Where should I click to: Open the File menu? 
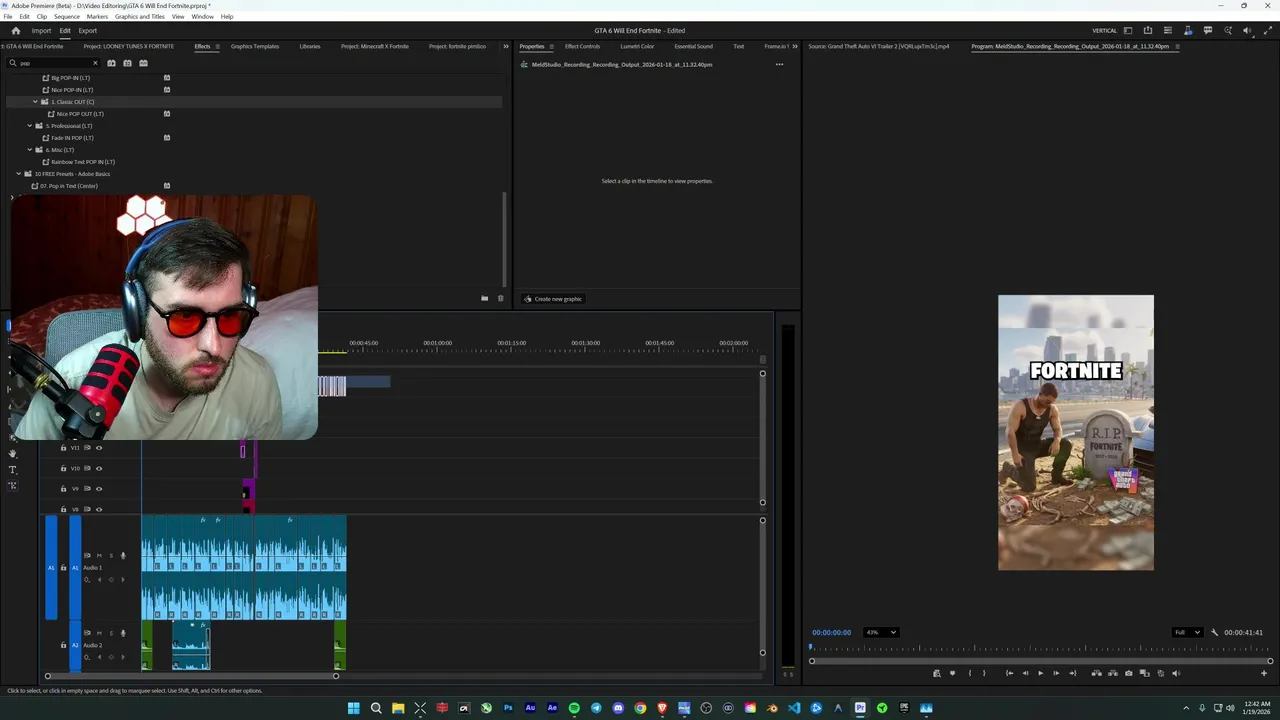(x=8, y=16)
